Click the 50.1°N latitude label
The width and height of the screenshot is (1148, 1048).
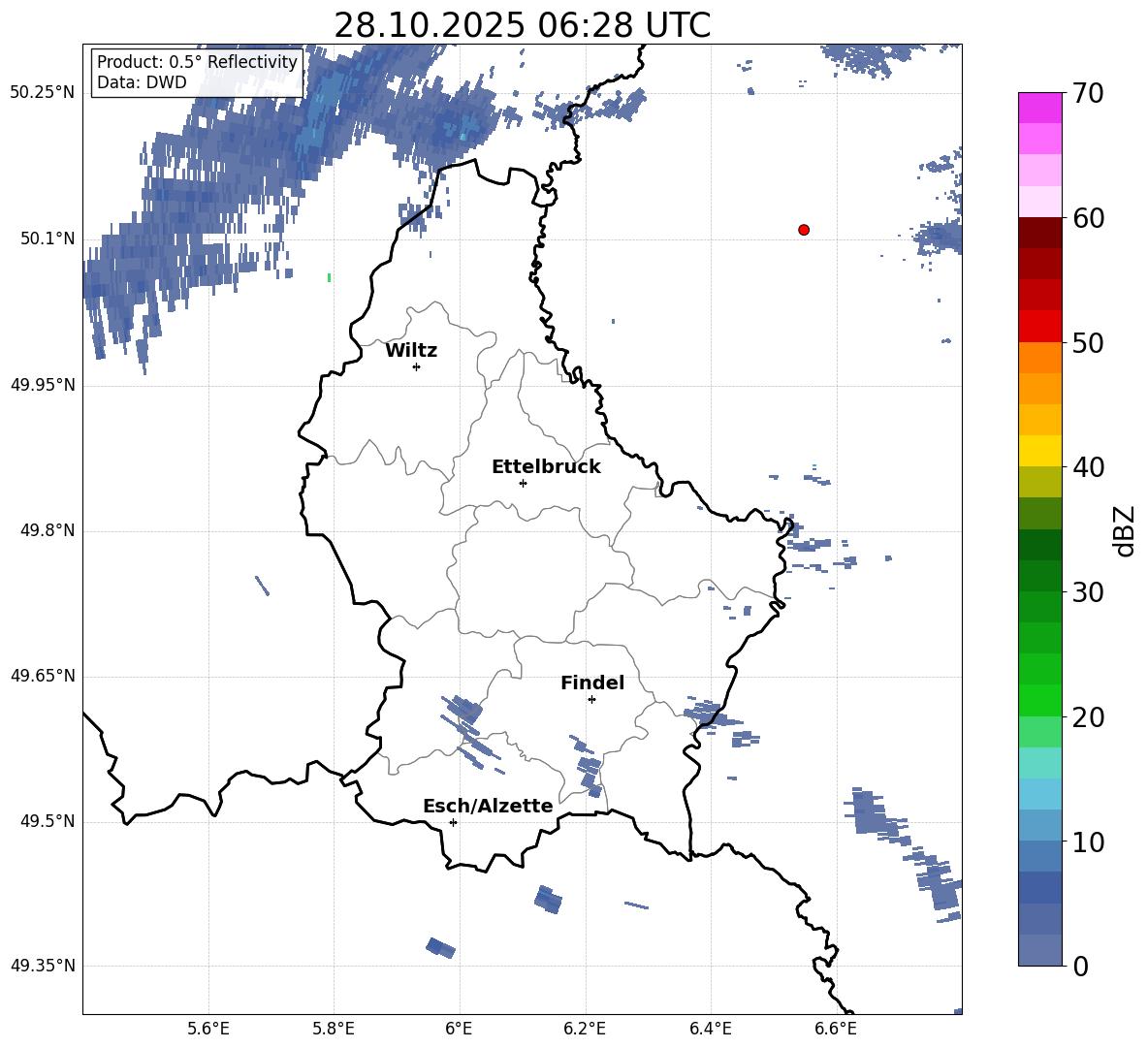(x=48, y=238)
